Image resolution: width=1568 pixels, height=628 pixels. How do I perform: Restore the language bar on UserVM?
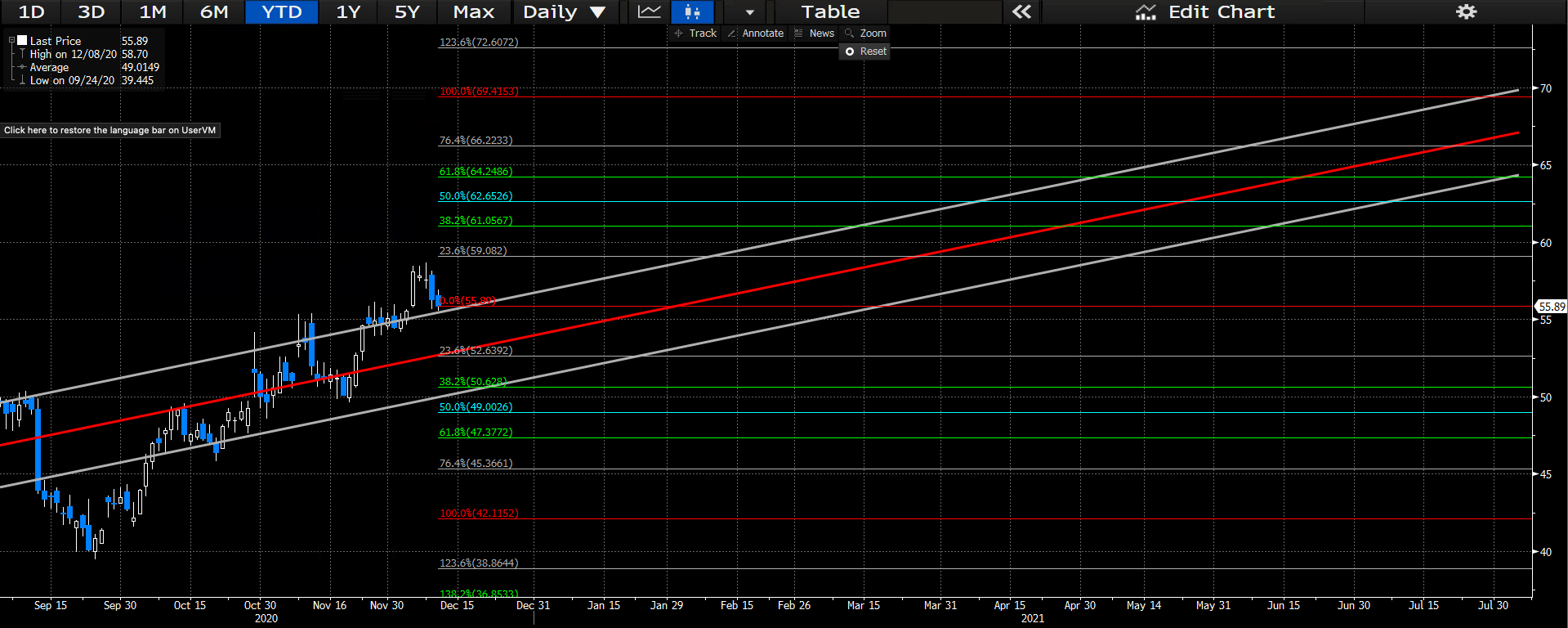(x=110, y=130)
